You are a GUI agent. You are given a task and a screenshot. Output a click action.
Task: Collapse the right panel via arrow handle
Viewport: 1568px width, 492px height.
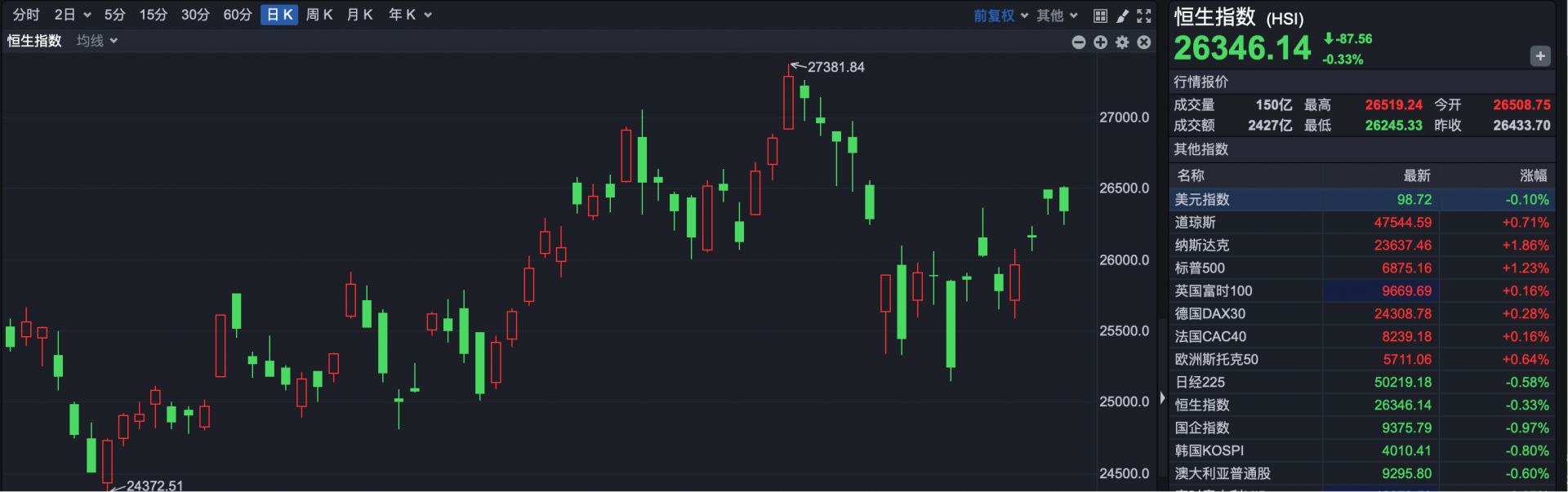coord(1162,398)
